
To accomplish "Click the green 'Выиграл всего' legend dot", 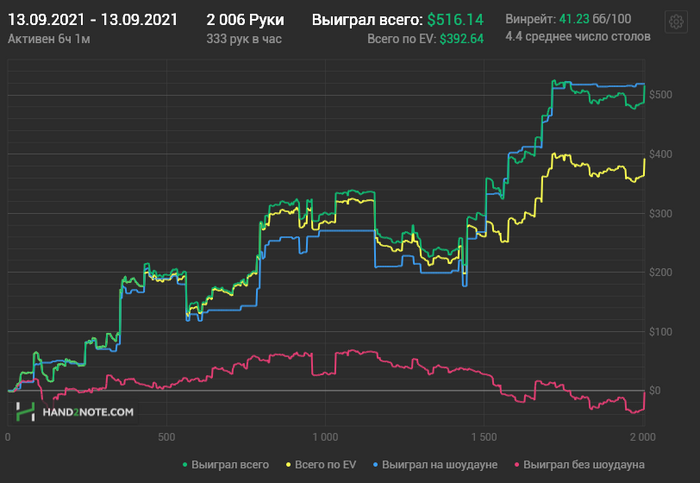I will 185,465.
